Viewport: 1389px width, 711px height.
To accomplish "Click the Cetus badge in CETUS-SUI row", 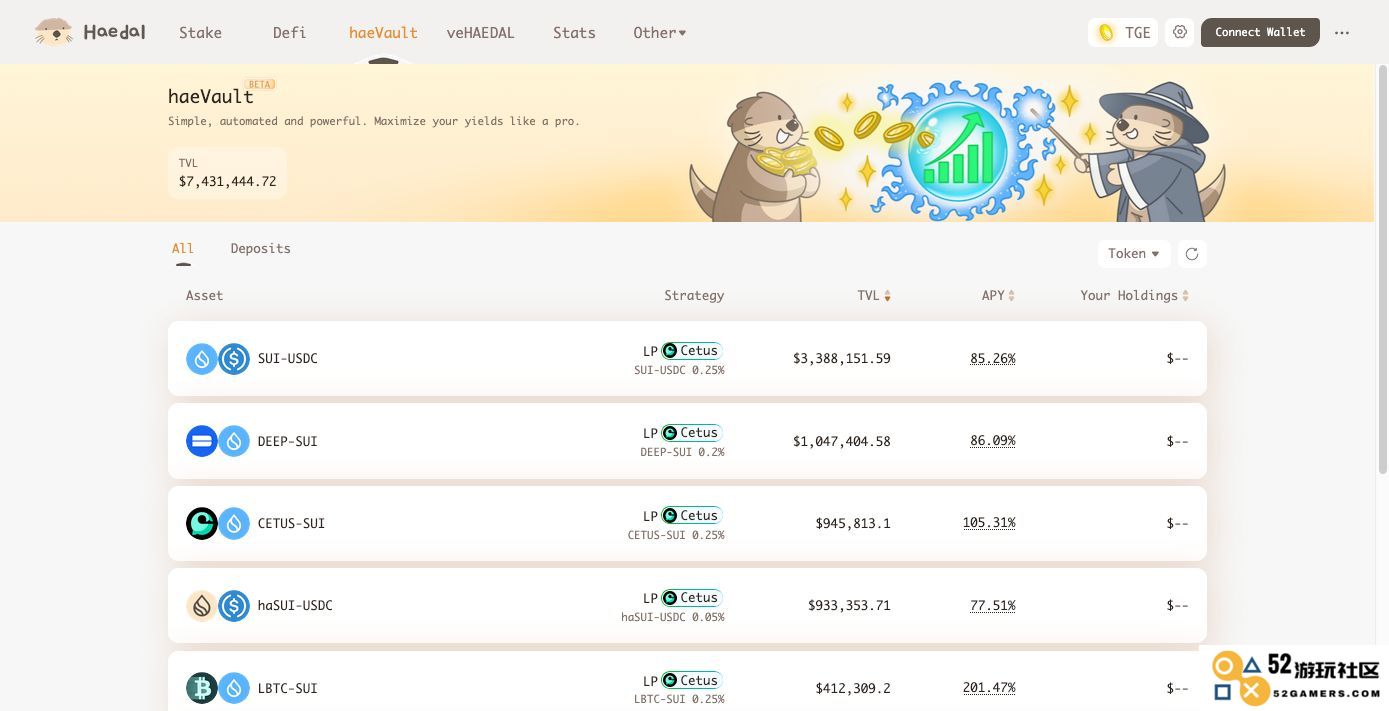I will [691, 516].
